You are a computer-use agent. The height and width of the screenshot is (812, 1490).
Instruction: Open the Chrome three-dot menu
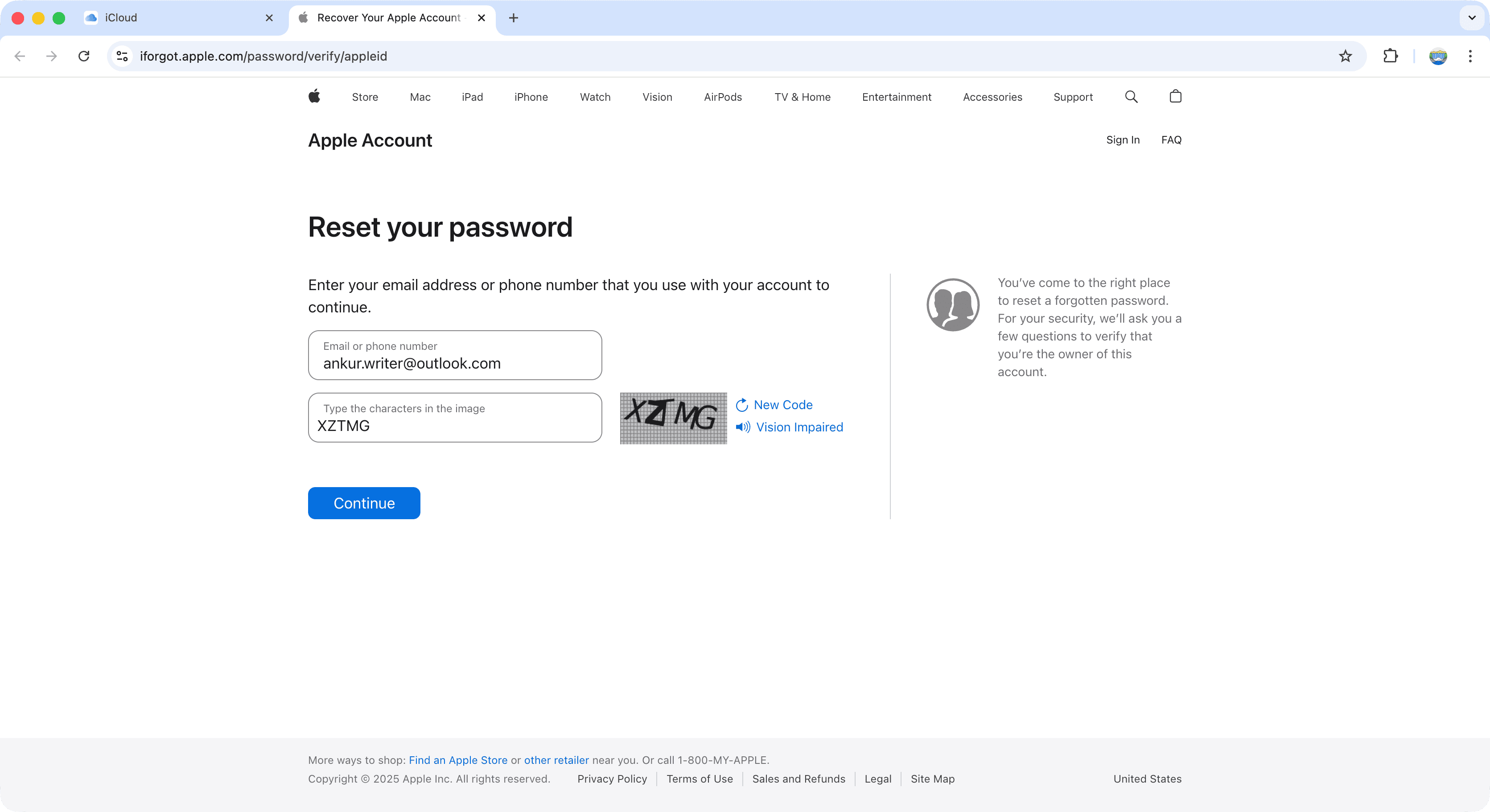pos(1470,56)
